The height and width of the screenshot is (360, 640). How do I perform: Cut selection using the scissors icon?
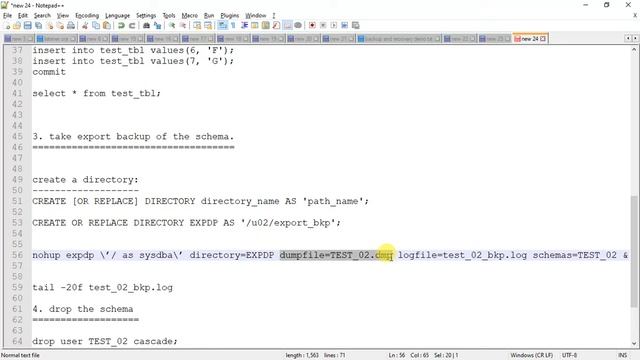[x=85, y=25]
